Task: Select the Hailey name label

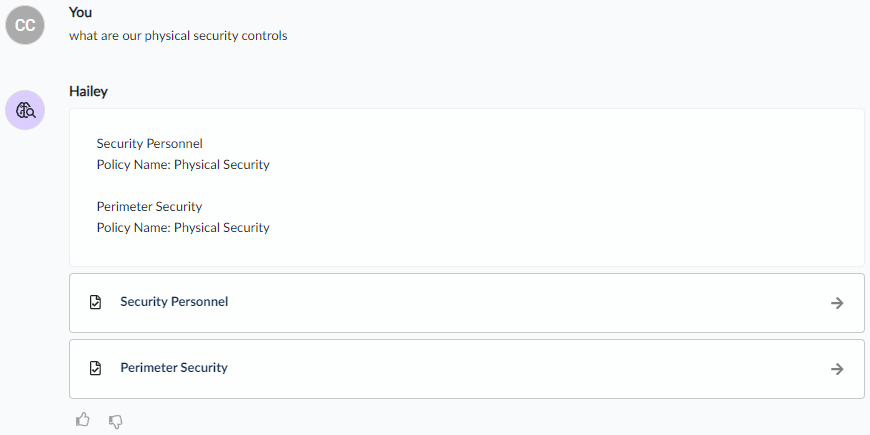Action: click(88, 92)
